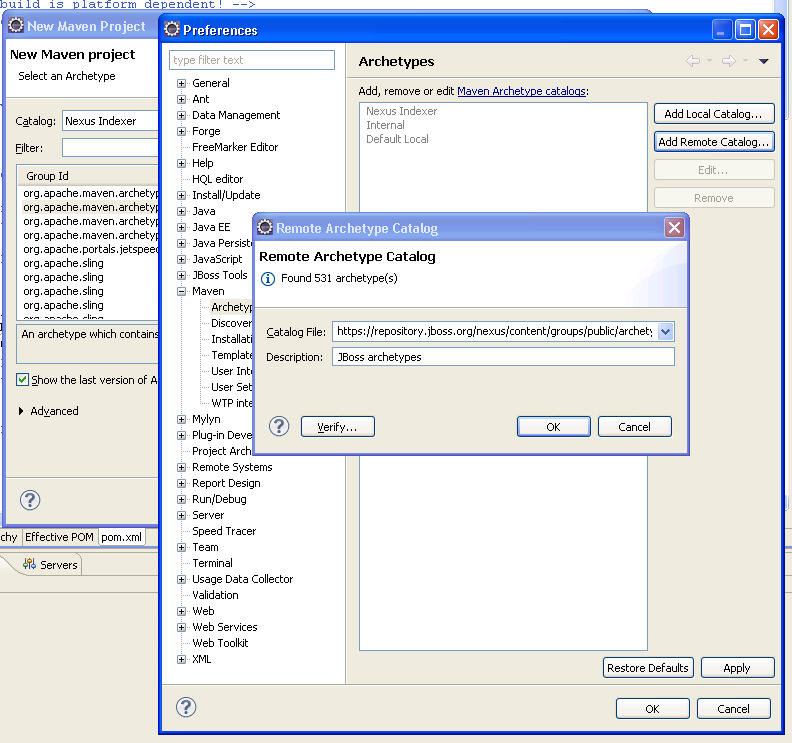This screenshot has width=792, height=743.
Task: Click the help icon in Preferences dialog
Action: coord(186,707)
